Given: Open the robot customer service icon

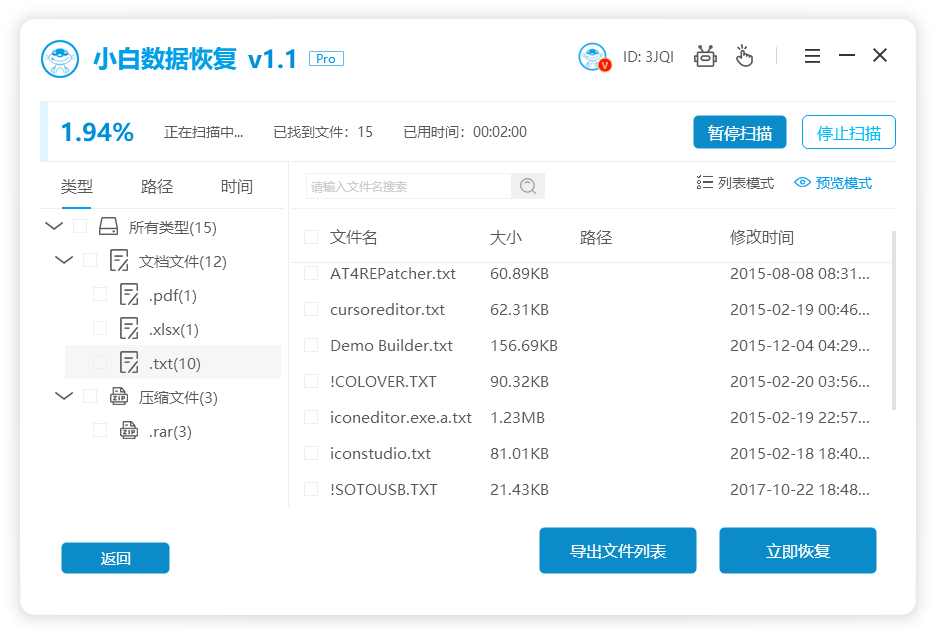Looking at the screenshot, I should point(706,56).
